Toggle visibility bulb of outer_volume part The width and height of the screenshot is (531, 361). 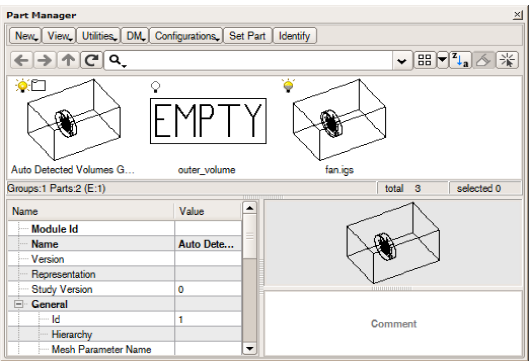click(155, 87)
